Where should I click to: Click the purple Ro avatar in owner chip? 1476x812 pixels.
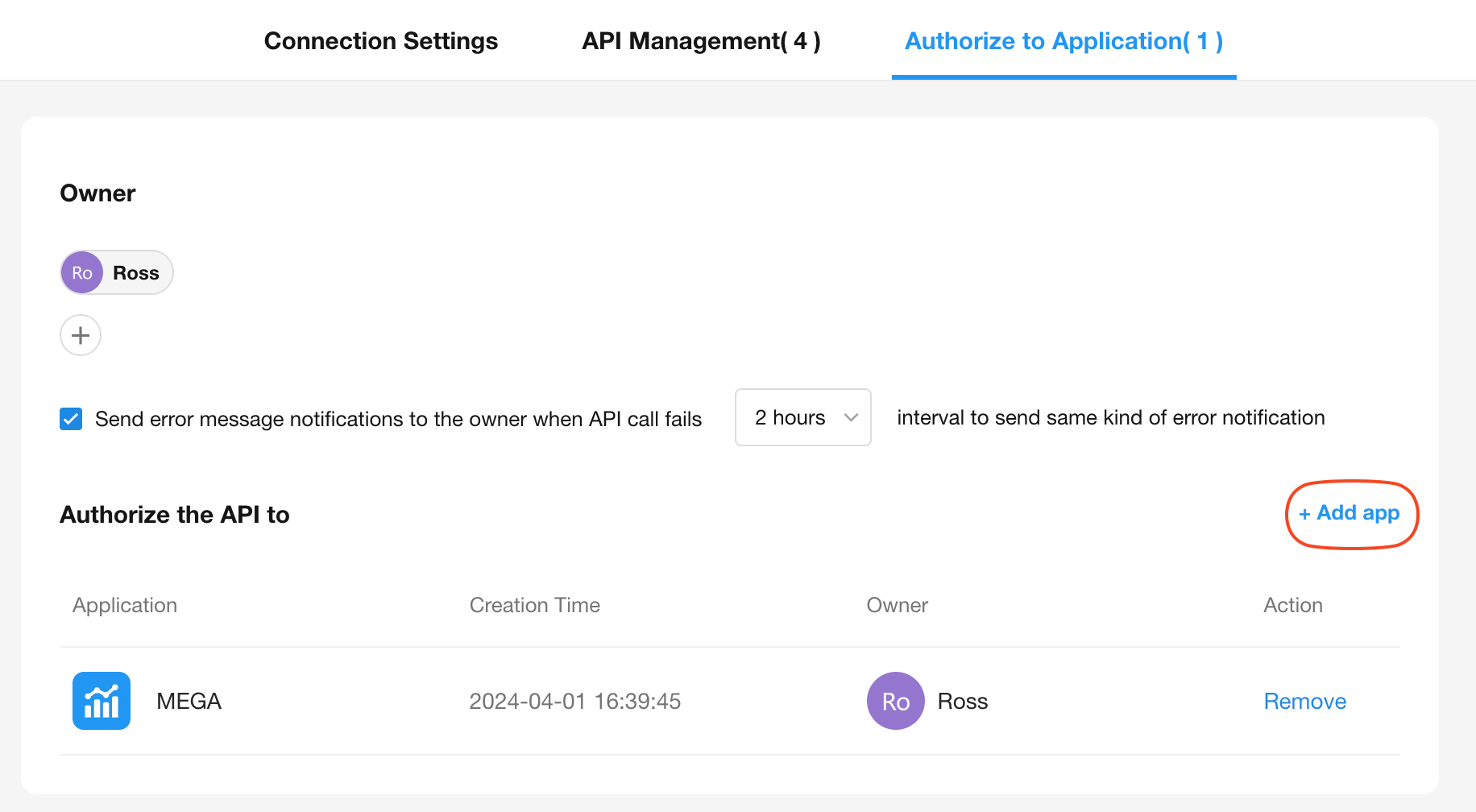[82, 273]
